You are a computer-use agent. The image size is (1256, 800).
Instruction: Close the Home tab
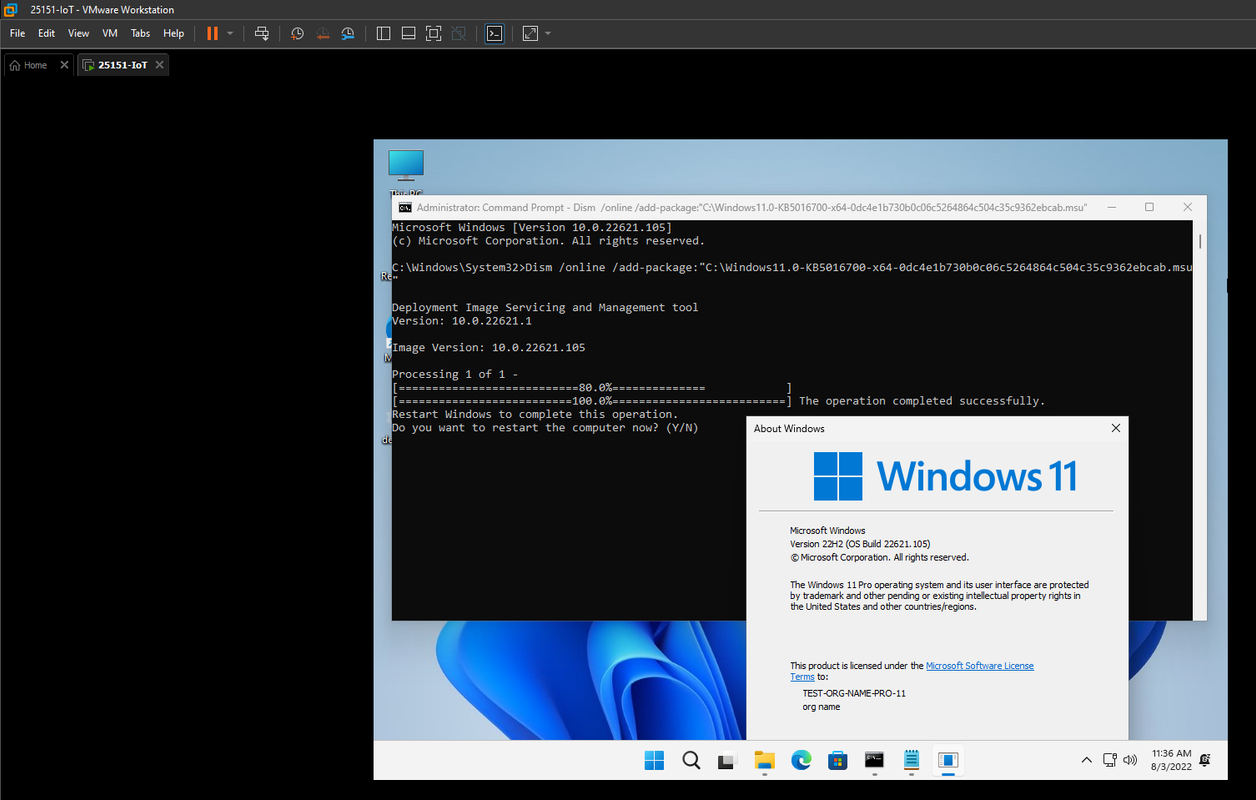tap(64, 65)
